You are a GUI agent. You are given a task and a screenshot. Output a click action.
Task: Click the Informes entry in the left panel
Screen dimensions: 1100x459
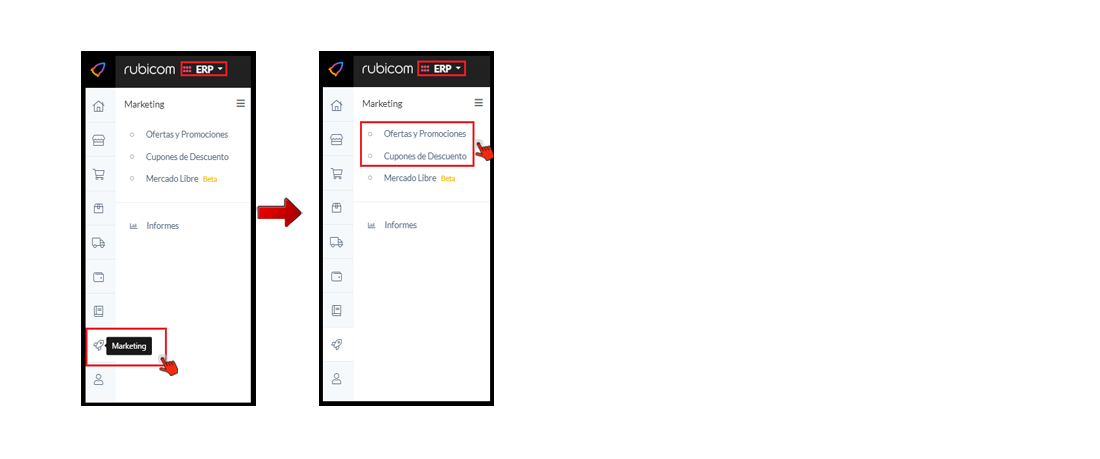(163, 226)
